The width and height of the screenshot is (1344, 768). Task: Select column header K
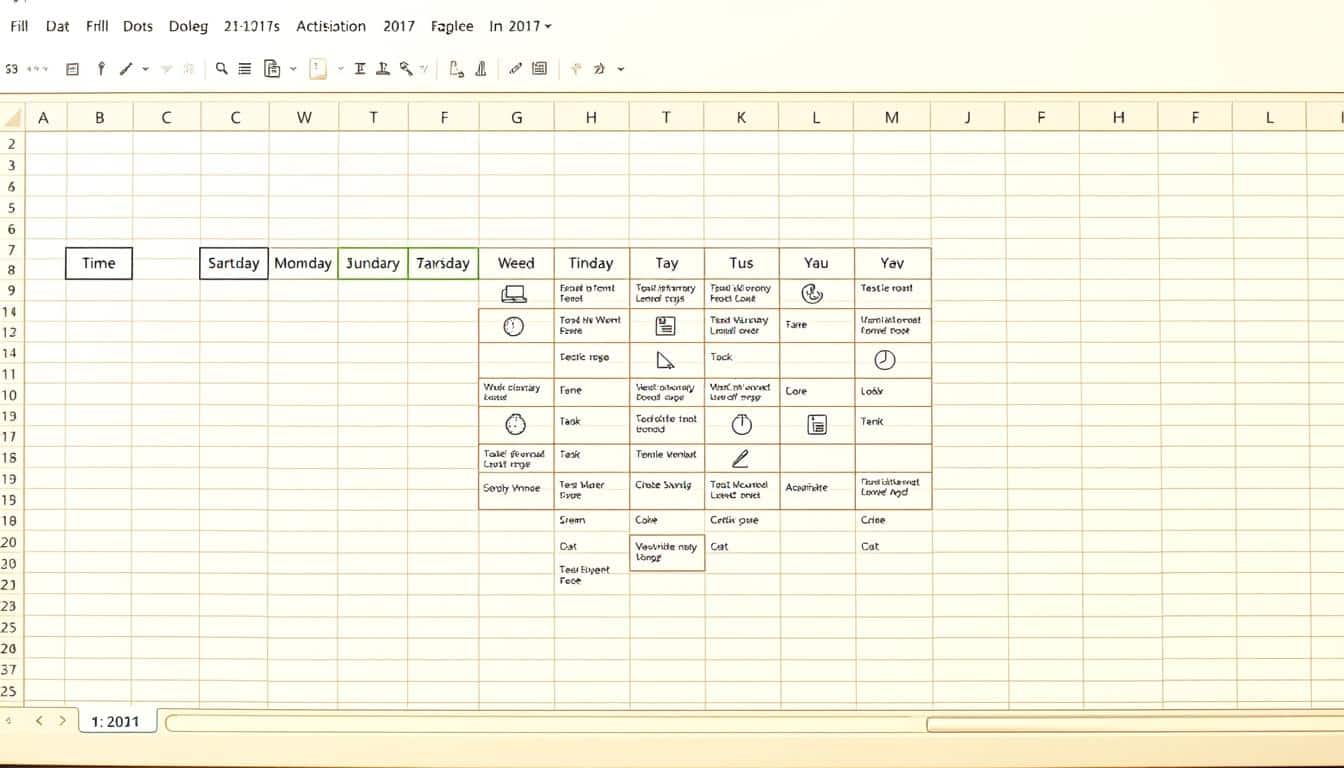[x=741, y=117]
